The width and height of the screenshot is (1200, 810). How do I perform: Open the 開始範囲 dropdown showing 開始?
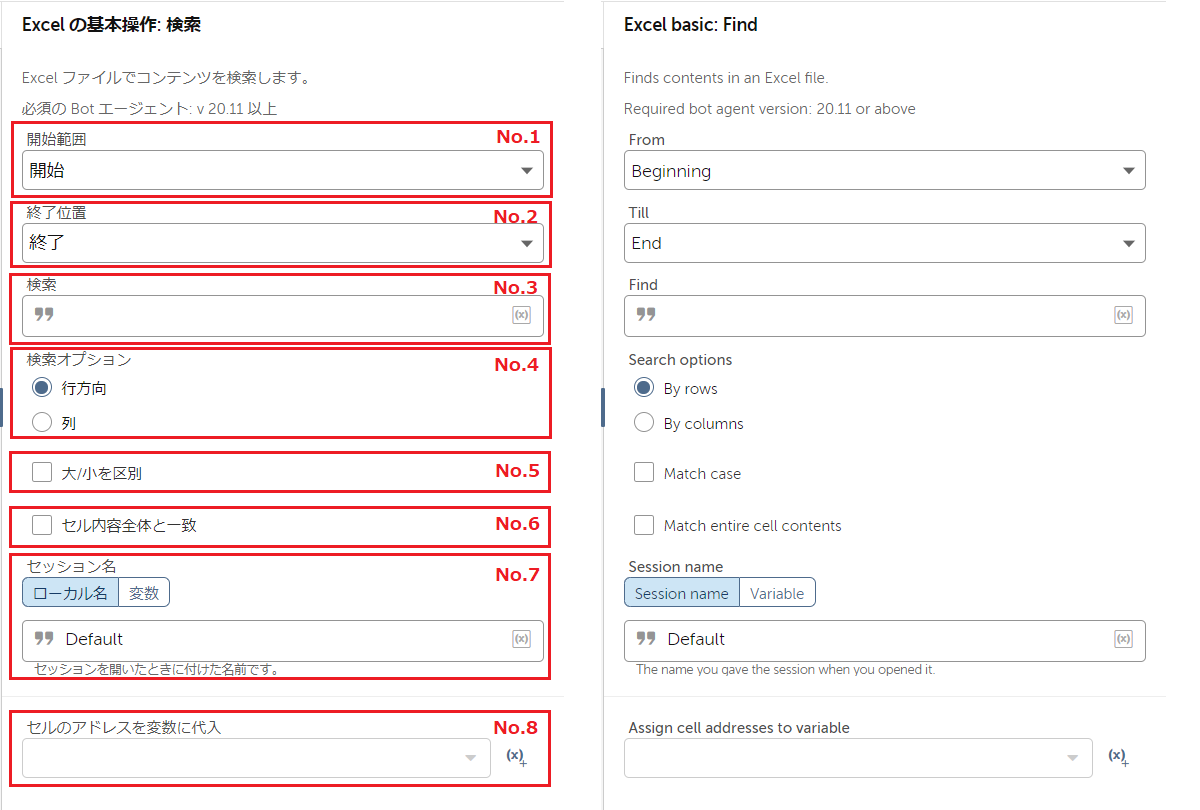(283, 171)
